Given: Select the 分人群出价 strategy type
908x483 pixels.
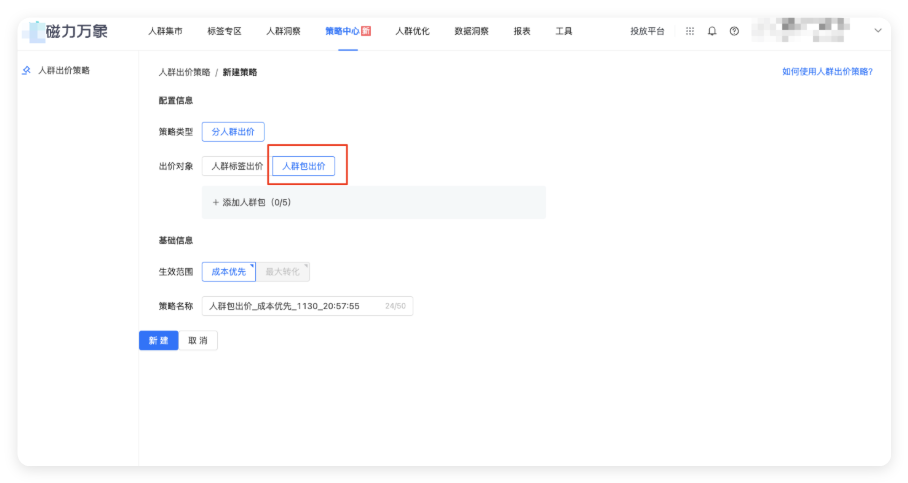Looking at the screenshot, I should [x=233, y=132].
